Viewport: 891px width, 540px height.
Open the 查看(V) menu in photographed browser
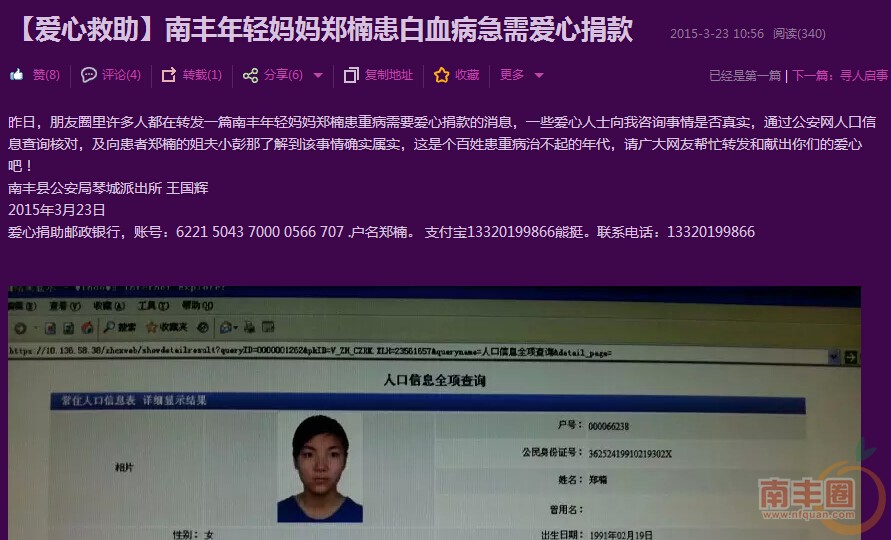coord(58,306)
